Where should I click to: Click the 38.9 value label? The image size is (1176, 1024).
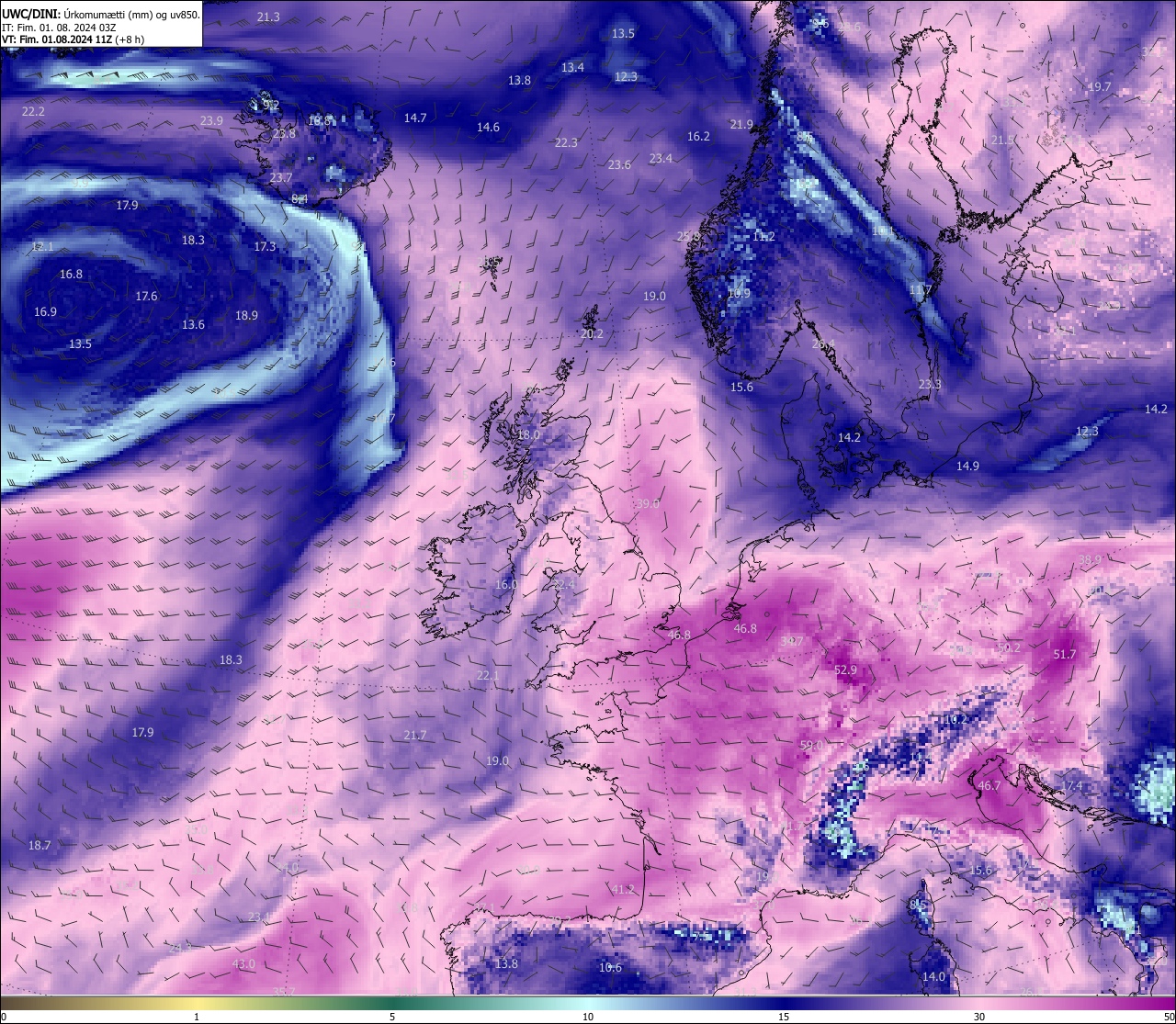pyautogui.click(x=1090, y=560)
